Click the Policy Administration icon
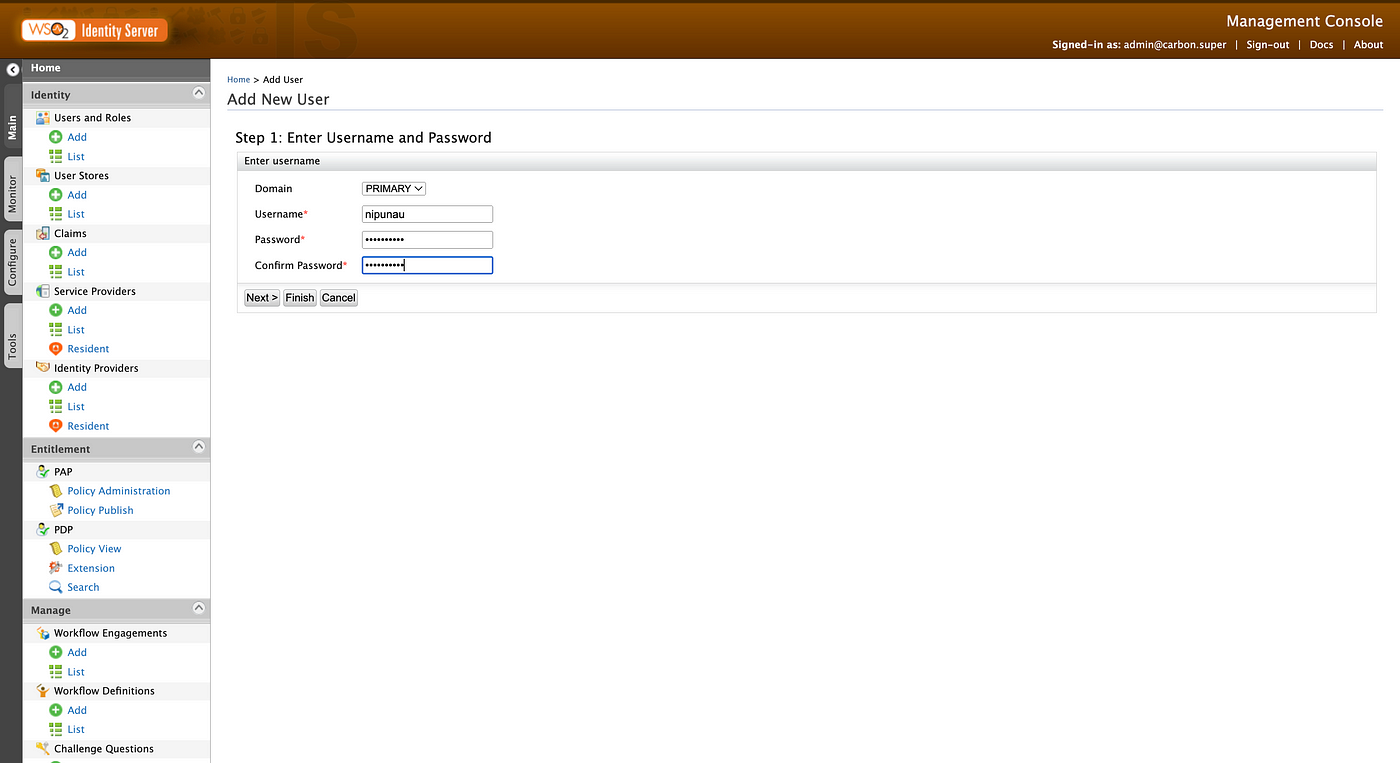Screen dimensions: 1400x763 click(56, 491)
